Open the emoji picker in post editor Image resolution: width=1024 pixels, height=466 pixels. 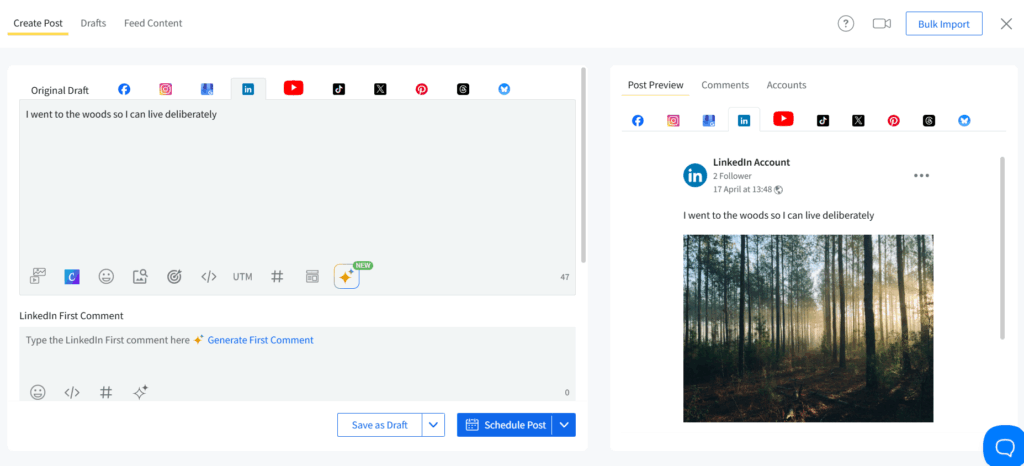[x=105, y=277]
